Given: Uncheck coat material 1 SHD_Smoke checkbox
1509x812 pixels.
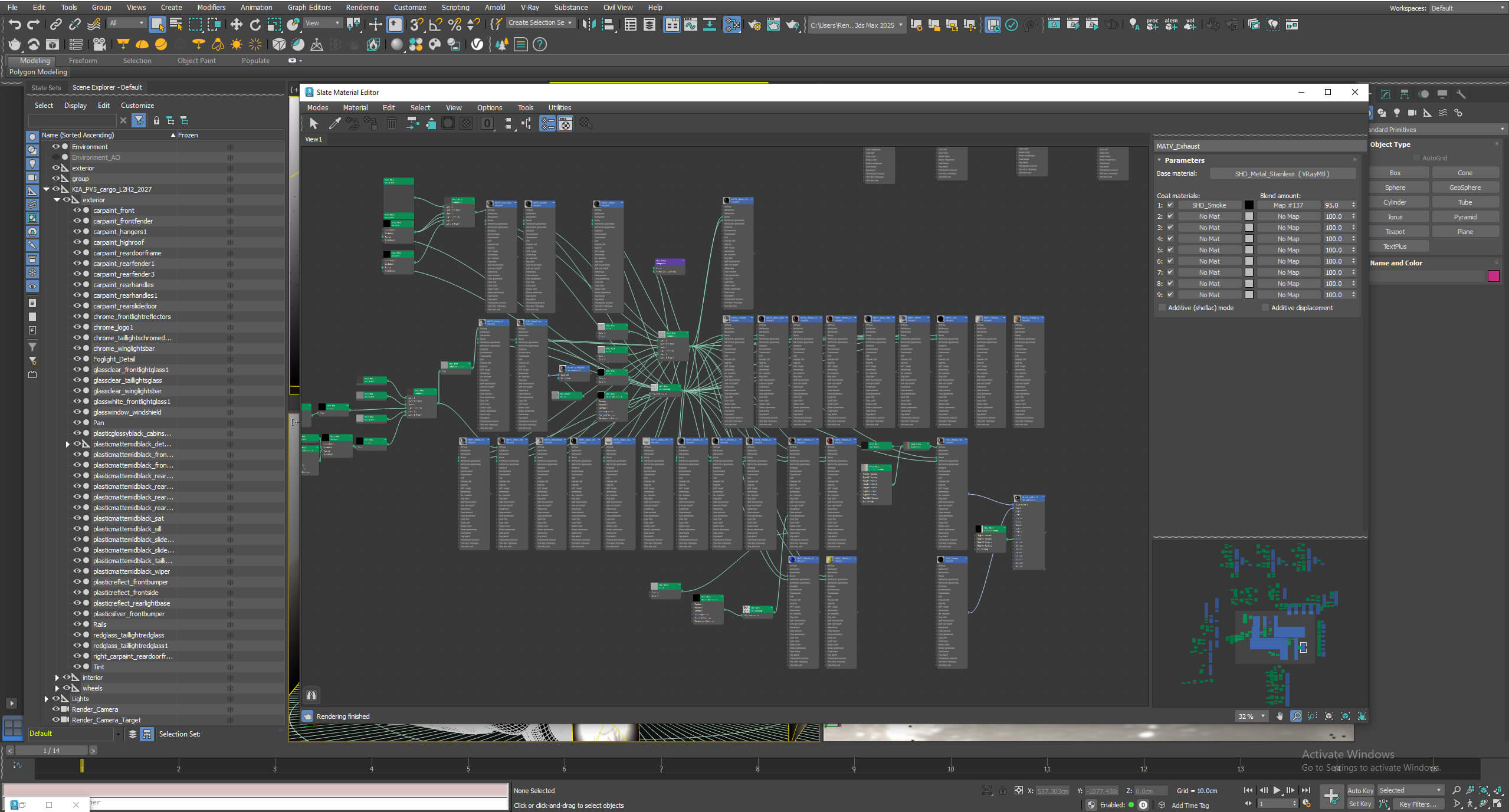Looking at the screenshot, I should coord(1170,205).
